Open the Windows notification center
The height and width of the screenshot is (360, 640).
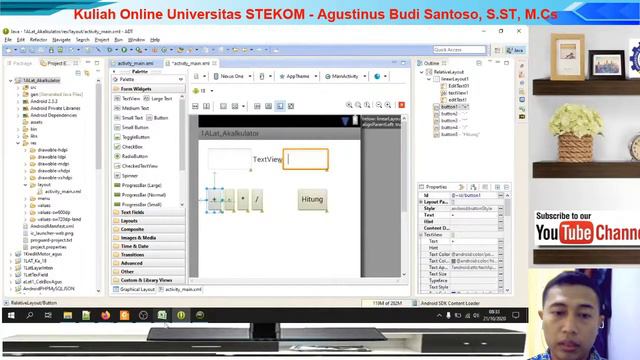coord(516,315)
